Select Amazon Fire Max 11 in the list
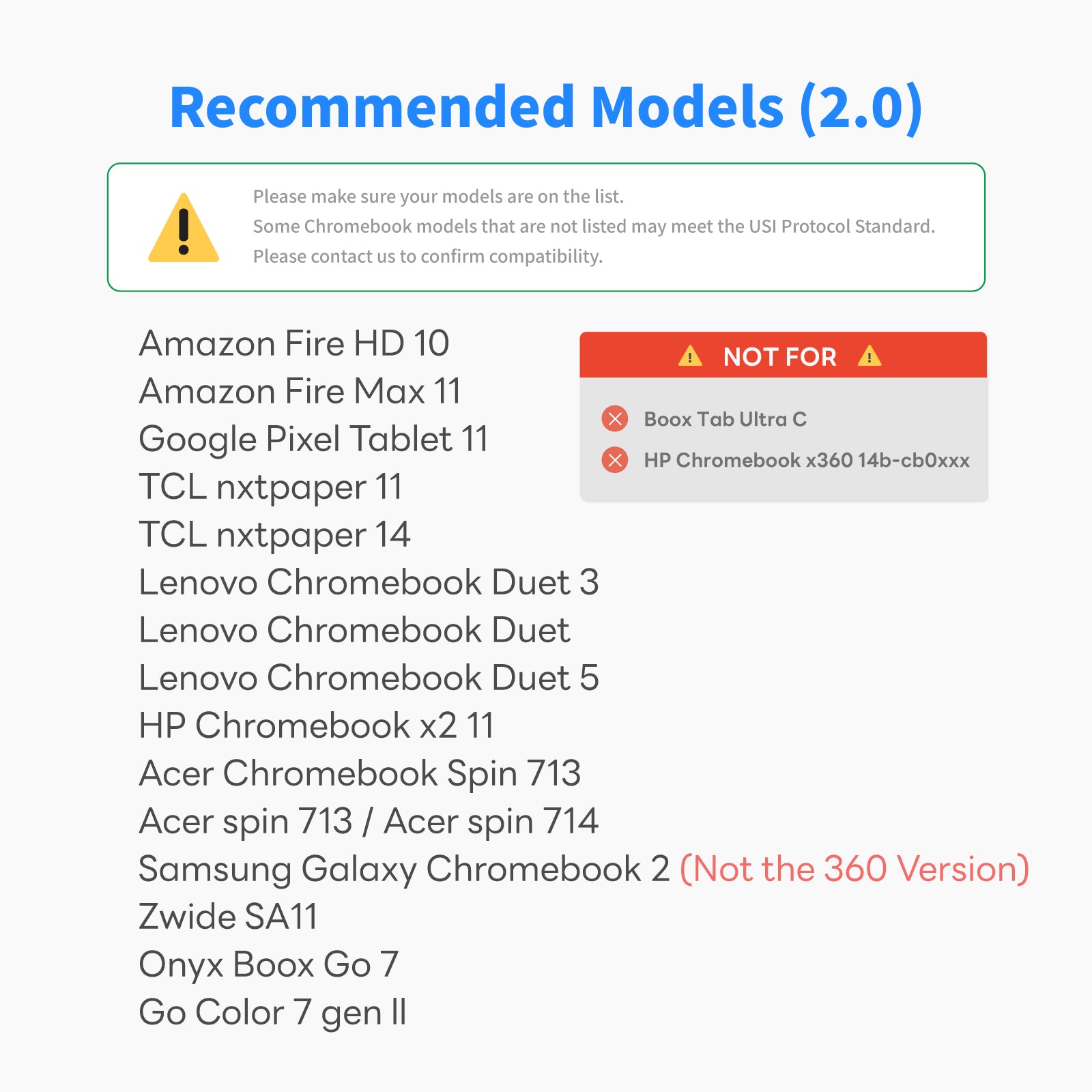Screen dimensions: 1092x1092 [300, 391]
